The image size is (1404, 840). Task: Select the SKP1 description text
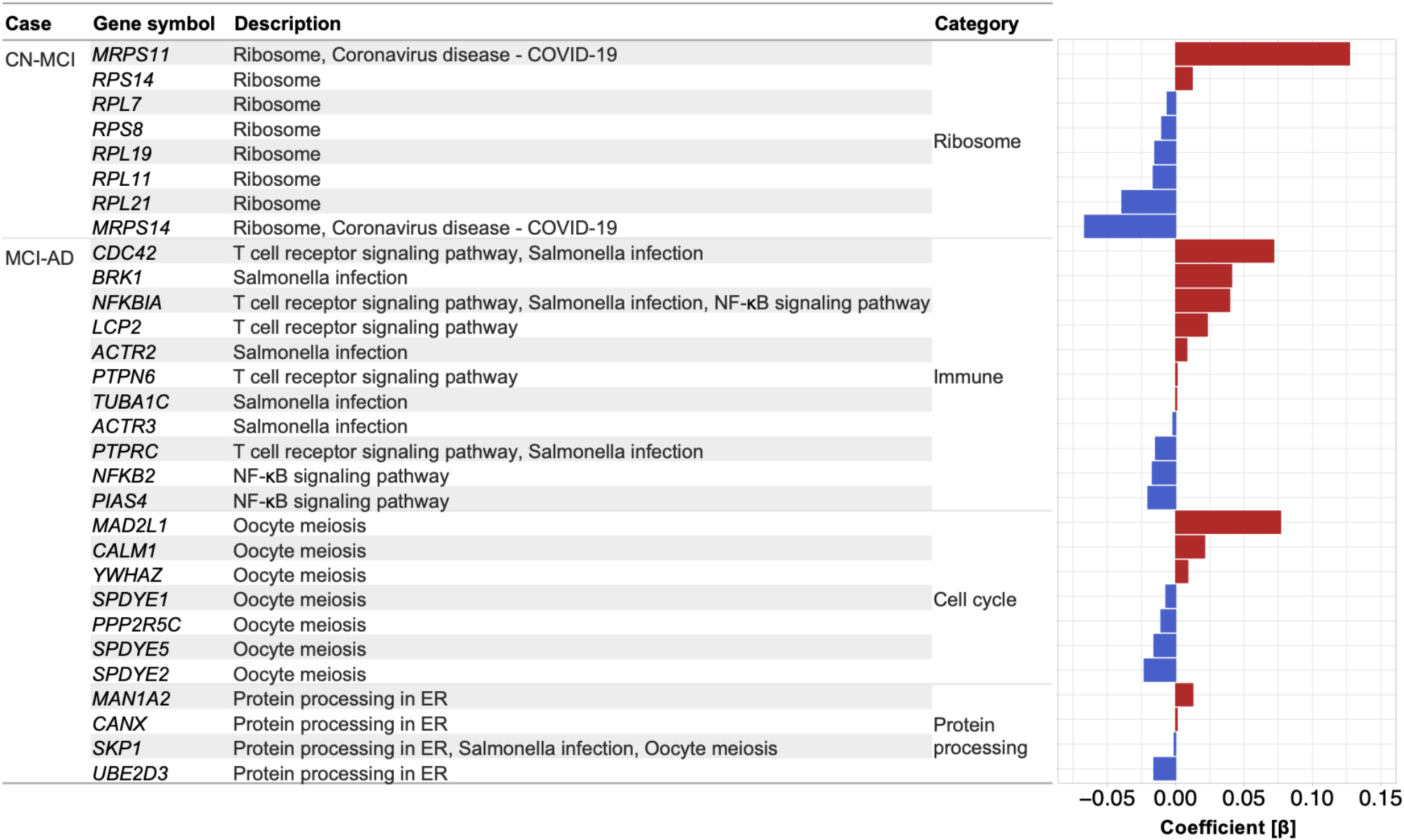505,748
